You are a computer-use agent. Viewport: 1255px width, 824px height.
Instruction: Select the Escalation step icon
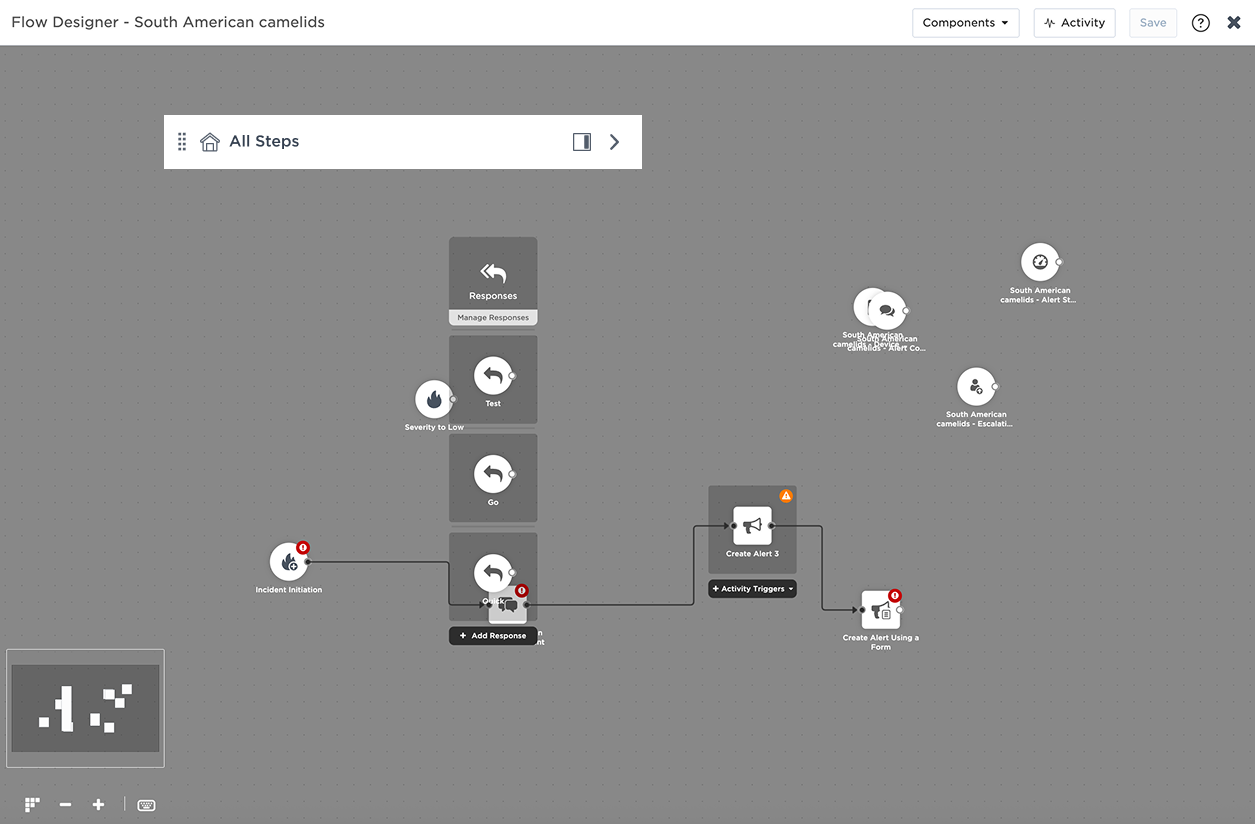pos(976,387)
